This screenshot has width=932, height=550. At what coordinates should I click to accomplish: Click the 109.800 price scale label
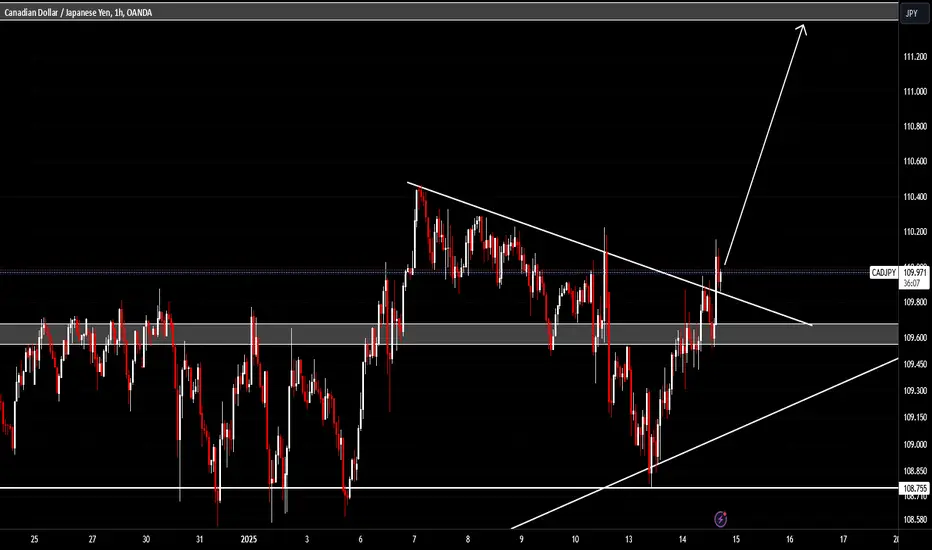[x=915, y=302]
